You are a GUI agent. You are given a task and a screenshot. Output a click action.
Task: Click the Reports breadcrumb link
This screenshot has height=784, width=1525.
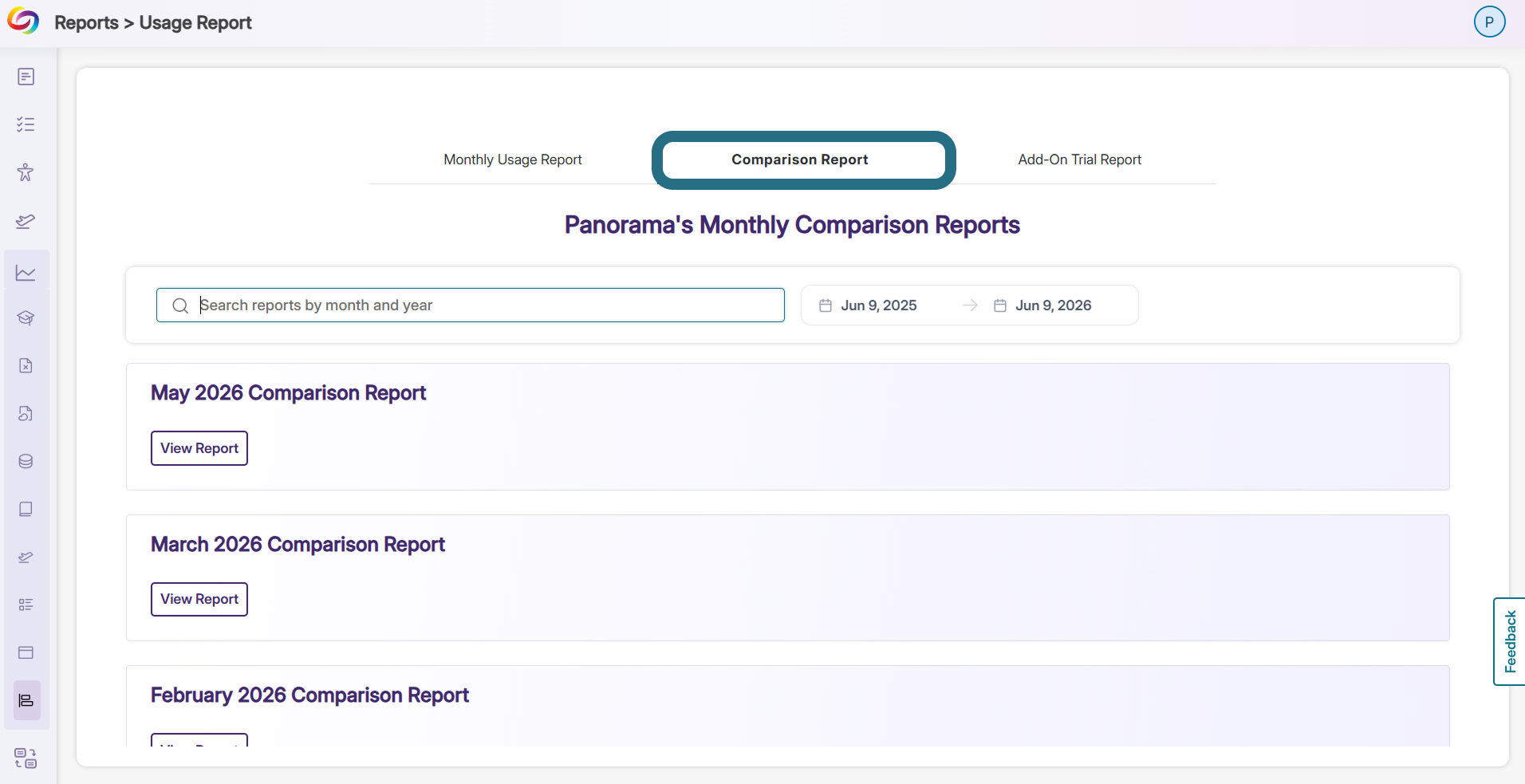pyautogui.click(x=86, y=22)
